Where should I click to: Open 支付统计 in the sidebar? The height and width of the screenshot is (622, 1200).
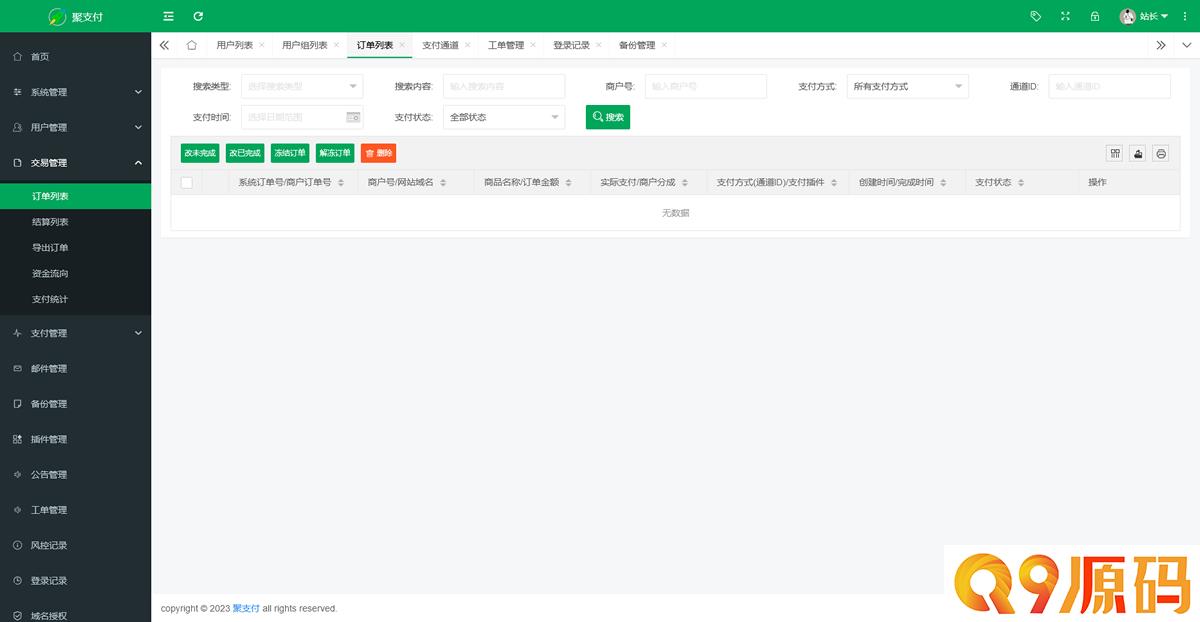pyautogui.click(x=75, y=299)
